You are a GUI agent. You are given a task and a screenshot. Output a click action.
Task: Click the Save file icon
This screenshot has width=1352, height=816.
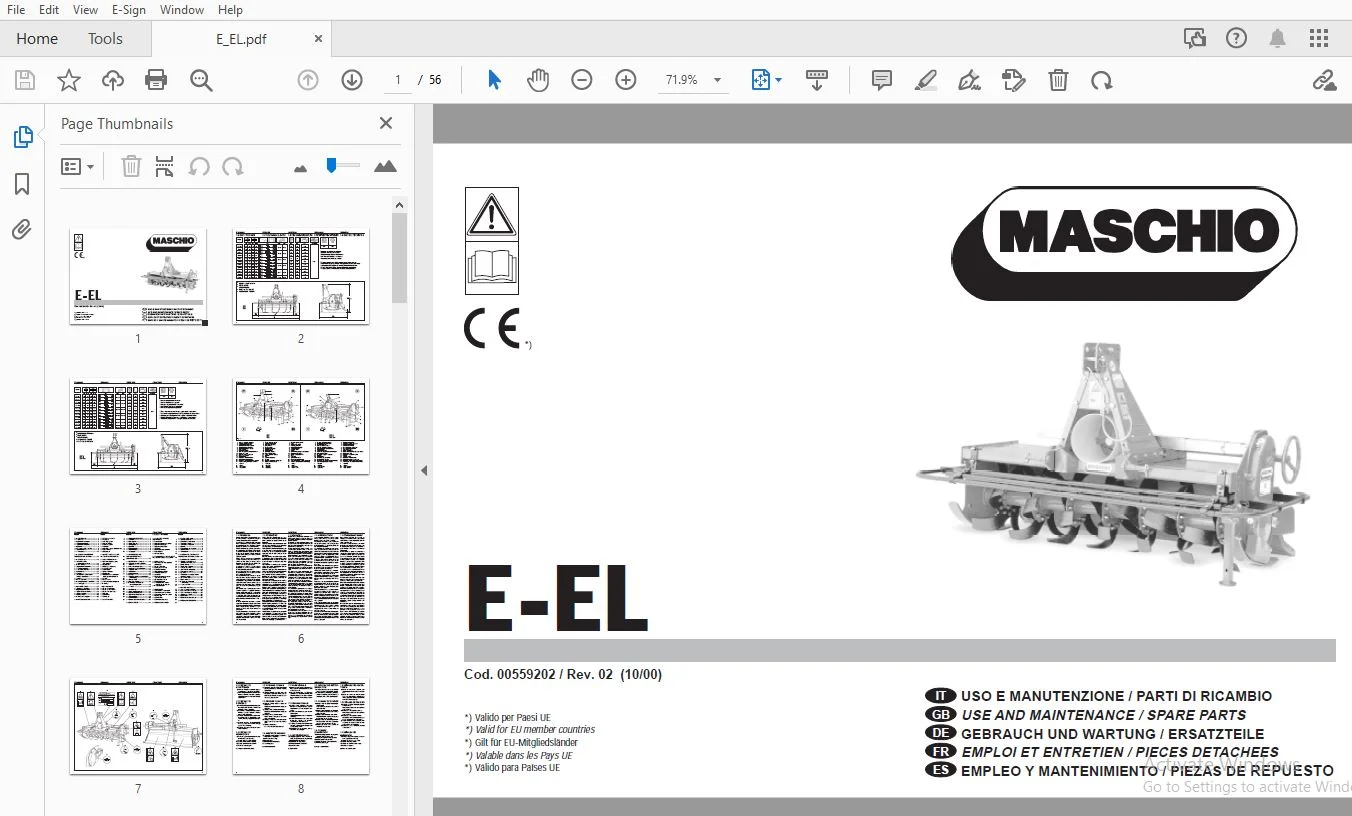coord(25,81)
